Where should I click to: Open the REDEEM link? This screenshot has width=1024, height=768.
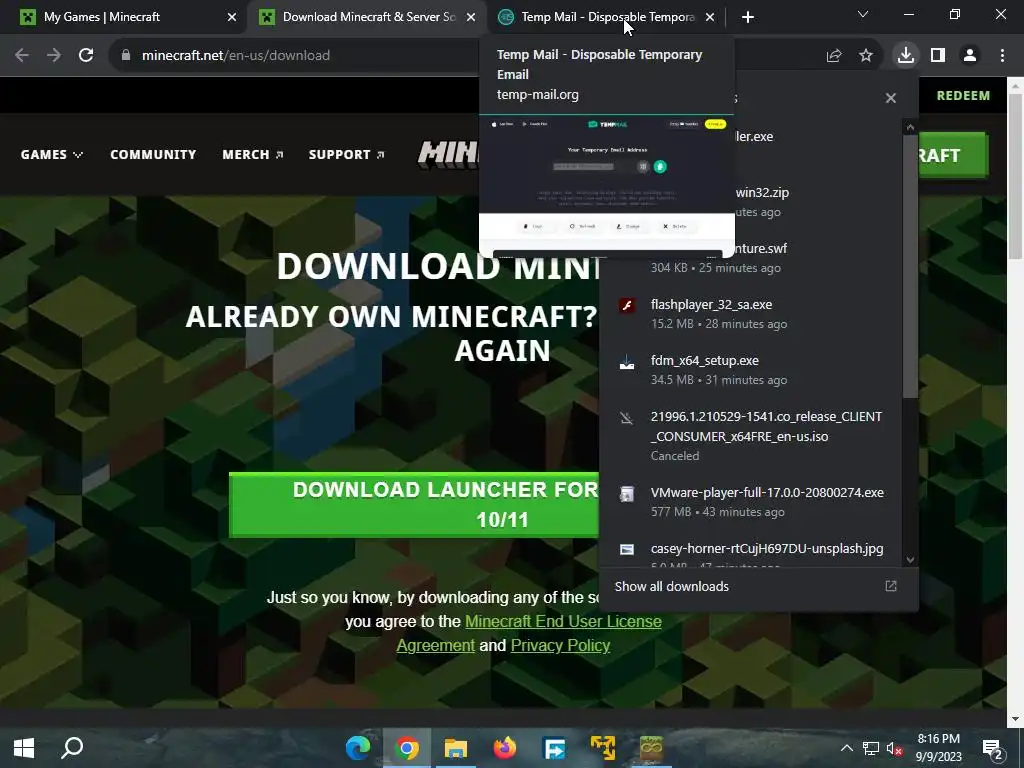[x=963, y=95]
